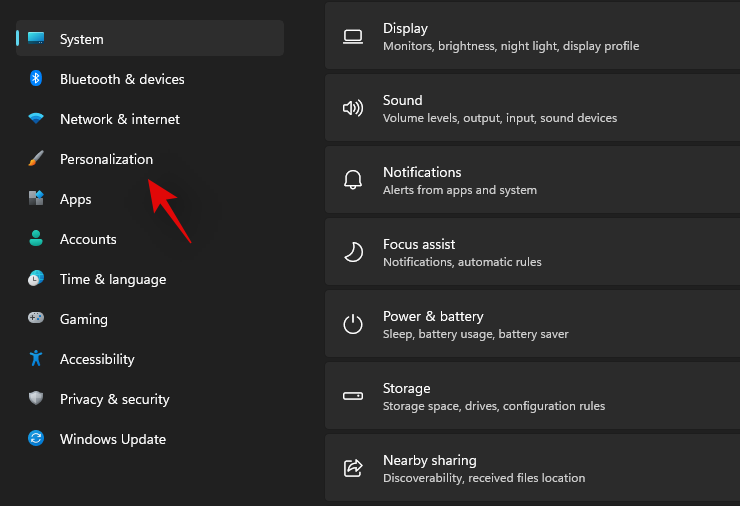This screenshot has width=740, height=506.
Task: Click the Accessibility figure icon
Action: click(x=36, y=359)
